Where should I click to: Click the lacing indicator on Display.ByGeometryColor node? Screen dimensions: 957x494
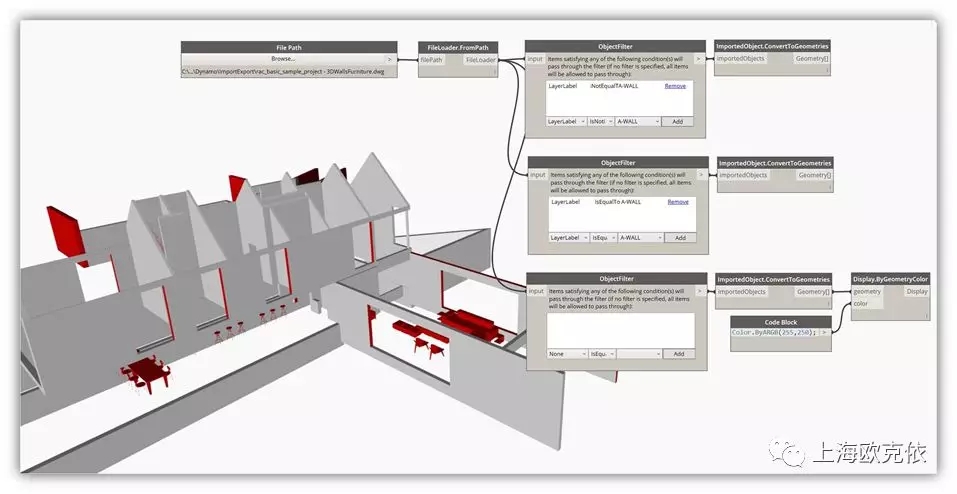tap(927, 315)
